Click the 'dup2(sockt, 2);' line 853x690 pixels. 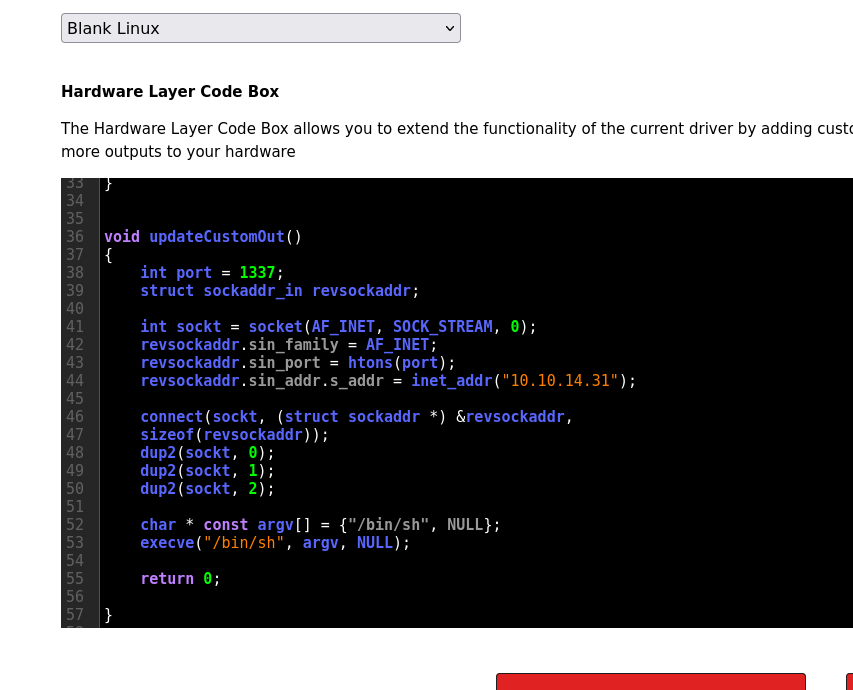(x=208, y=488)
